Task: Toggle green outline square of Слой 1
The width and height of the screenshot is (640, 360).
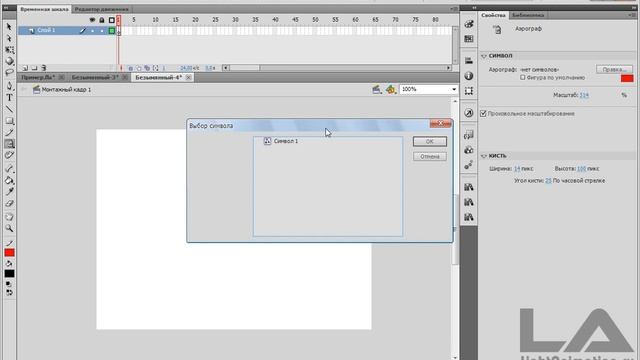Action: coord(111,31)
